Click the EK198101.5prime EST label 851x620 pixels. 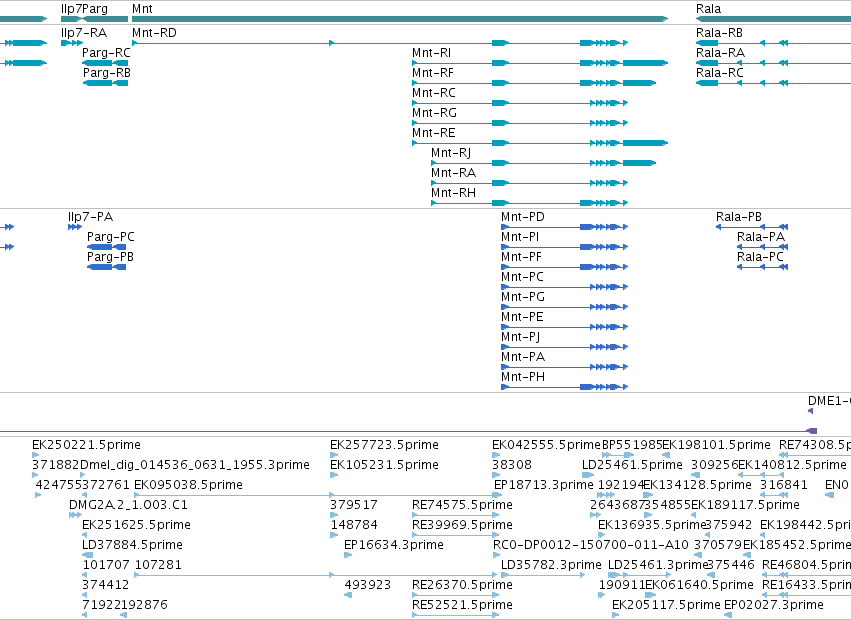click(x=716, y=445)
